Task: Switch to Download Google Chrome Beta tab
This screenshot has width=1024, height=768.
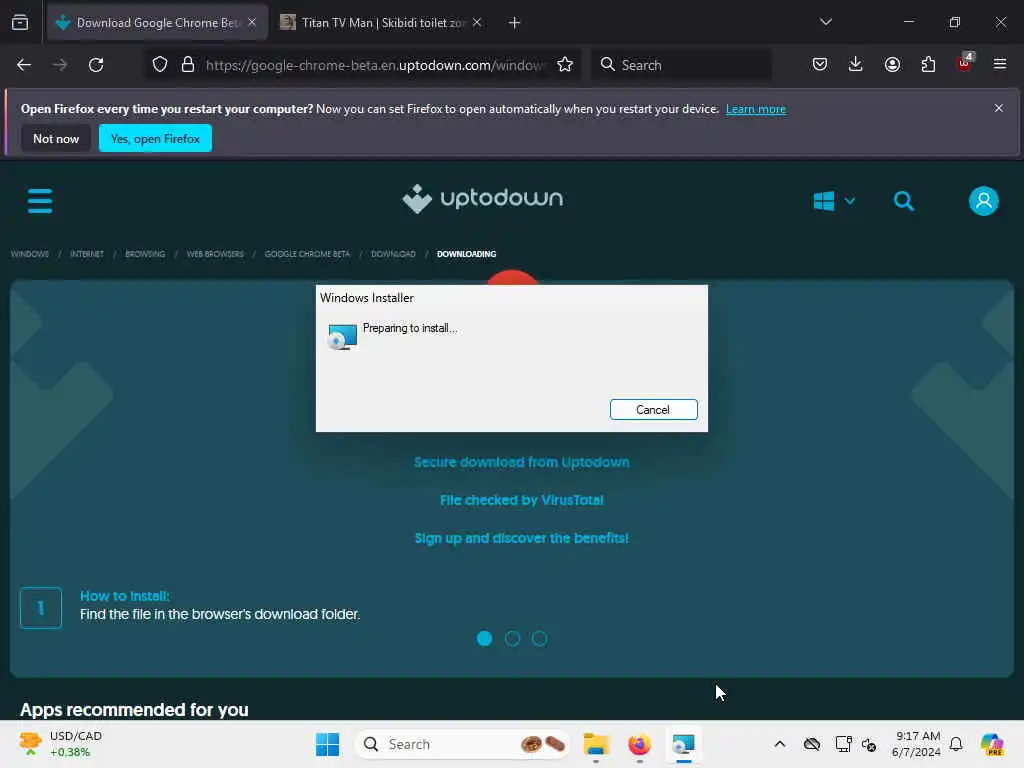Action: coord(157,23)
